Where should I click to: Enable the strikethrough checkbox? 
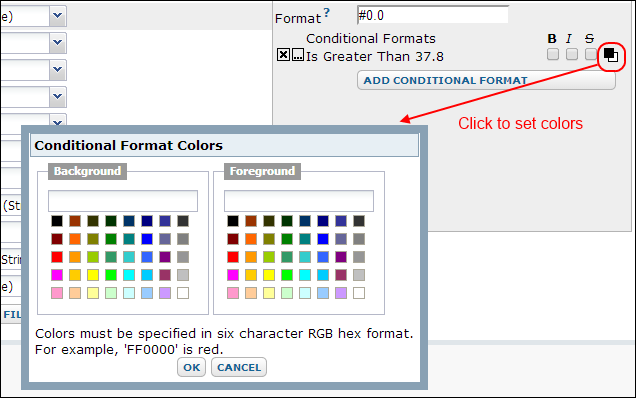pyautogui.click(x=591, y=54)
